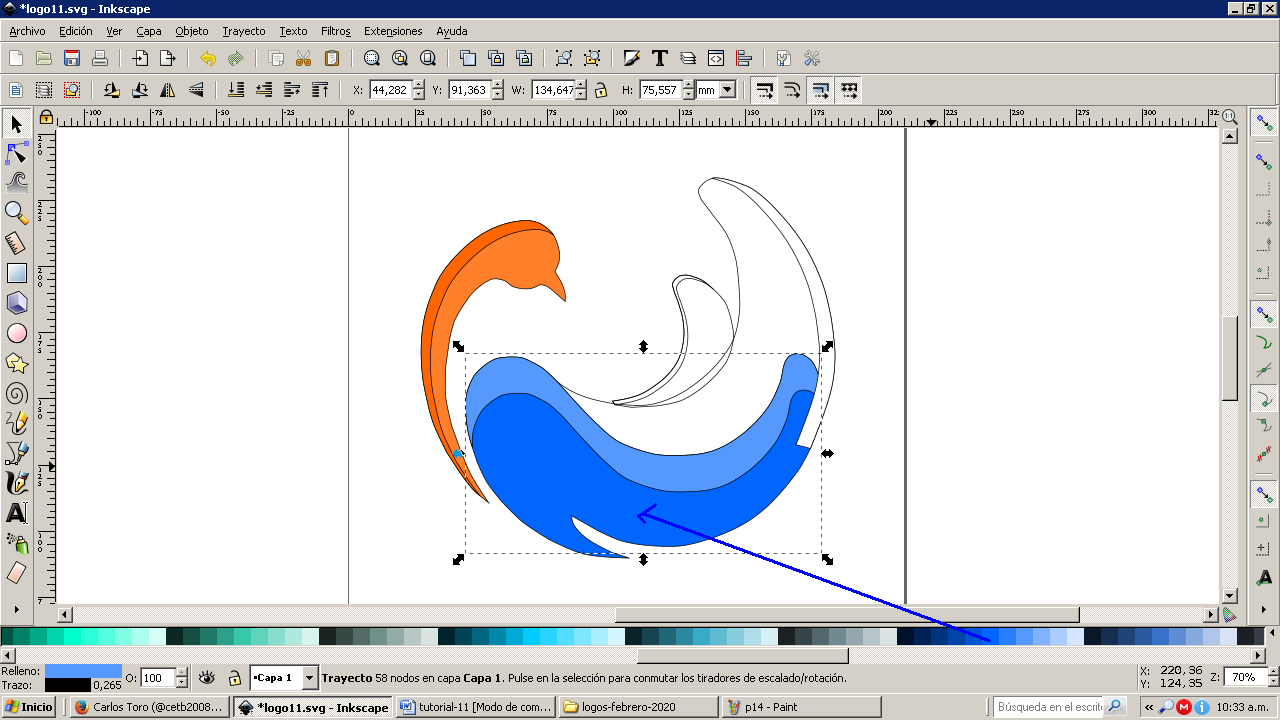Open Fill and Stroke dialog icon
This screenshot has width=1280, height=720.
point(632,58)
